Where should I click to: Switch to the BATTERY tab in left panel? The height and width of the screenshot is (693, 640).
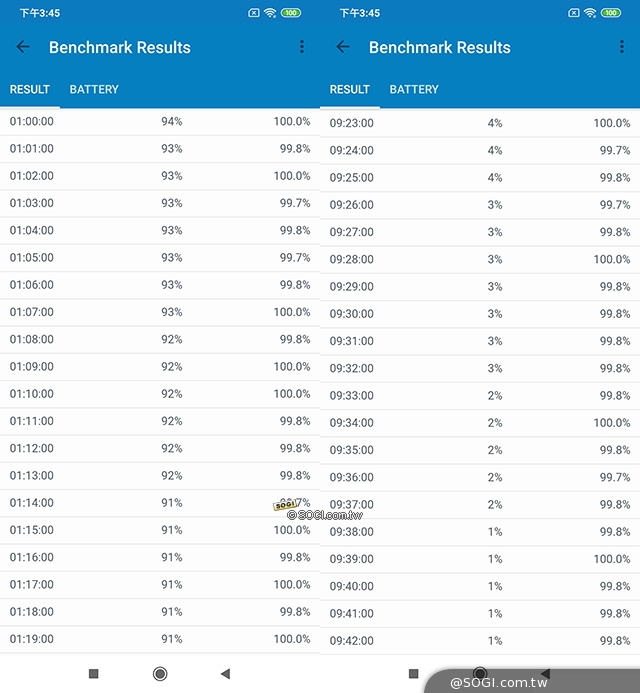pos(94,89)
